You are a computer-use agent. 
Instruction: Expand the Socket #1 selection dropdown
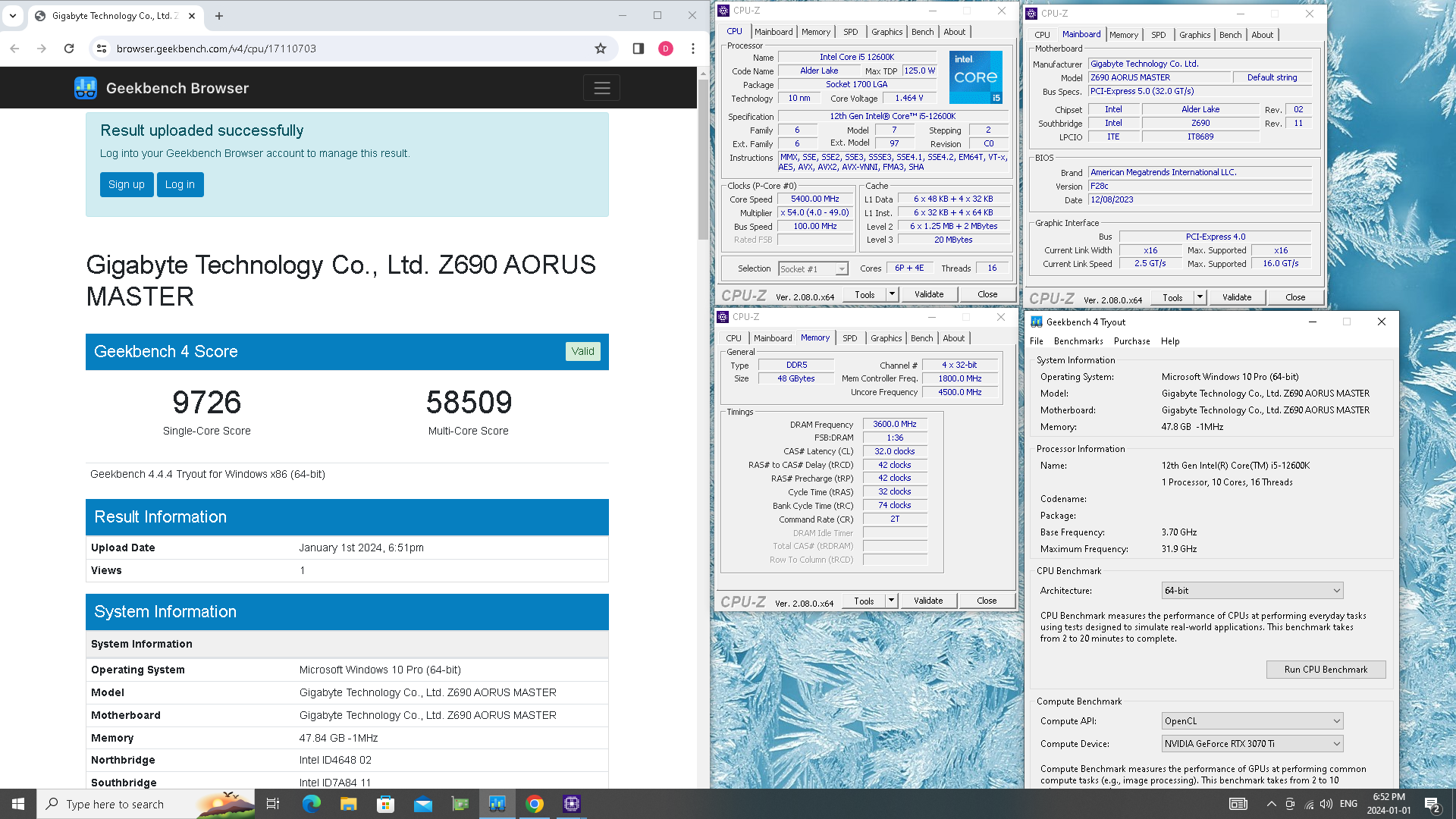(842, 269)
